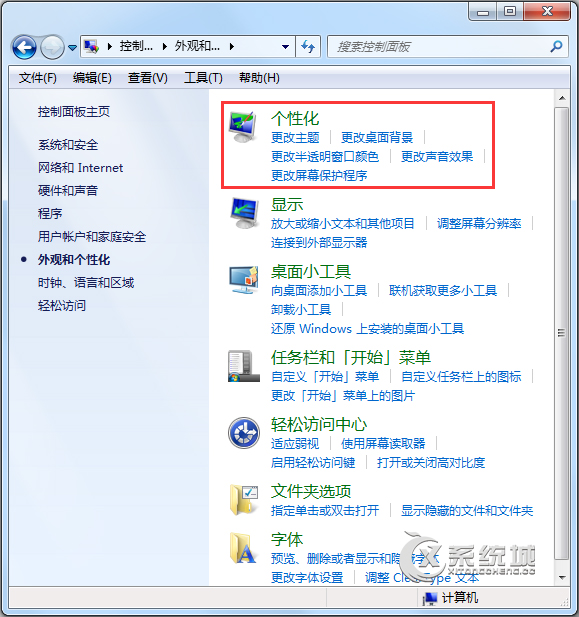Viewport: 579px width, 617px height.
Task: Click 打开或关闭高对比度
Action: pos(431,462)
